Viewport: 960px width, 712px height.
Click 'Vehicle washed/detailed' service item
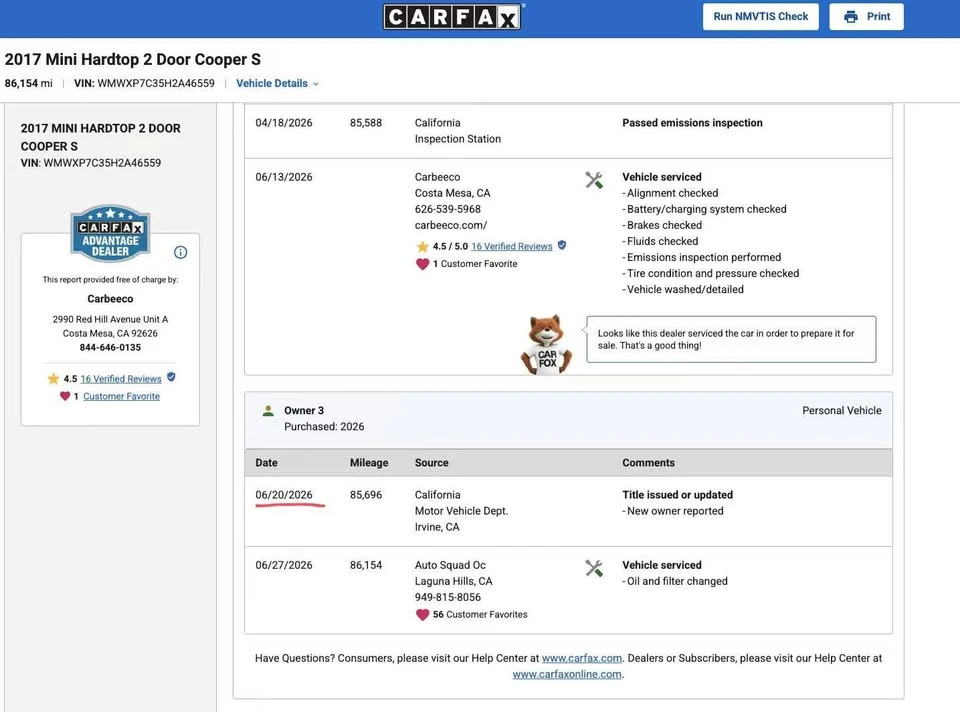tap(685, 290)
